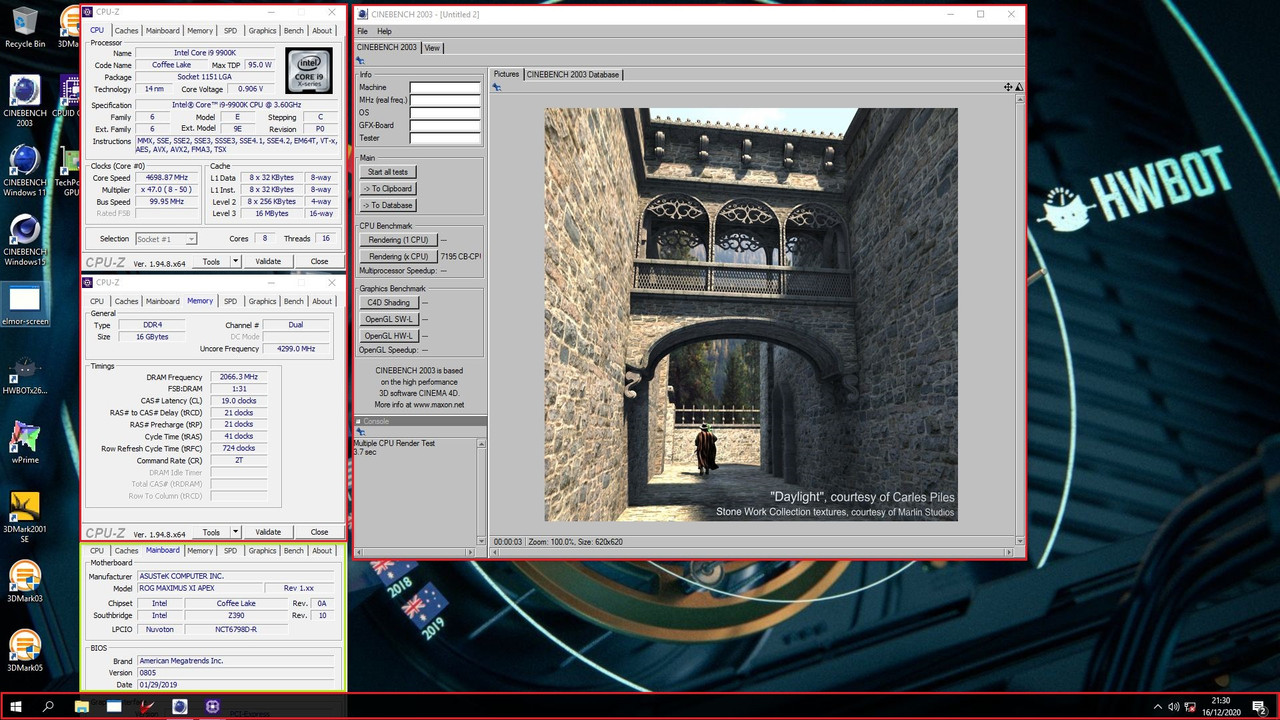The height and width of the screenshot is (720, 1280).
Task: Switch to CINEBENCH 2003 Database tab
Action: (573, 74)
